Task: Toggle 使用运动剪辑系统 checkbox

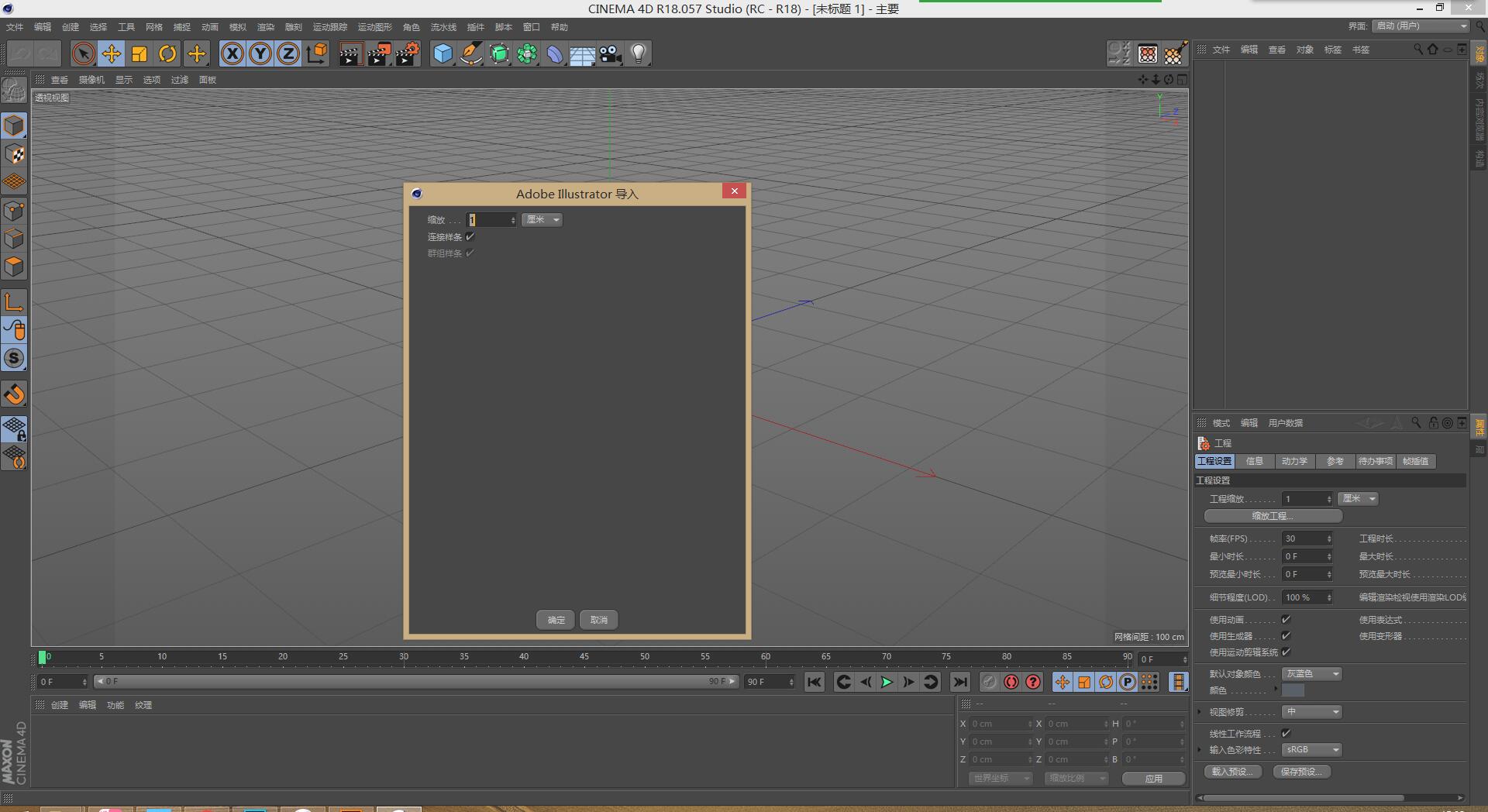Action: coord(1286,652)
